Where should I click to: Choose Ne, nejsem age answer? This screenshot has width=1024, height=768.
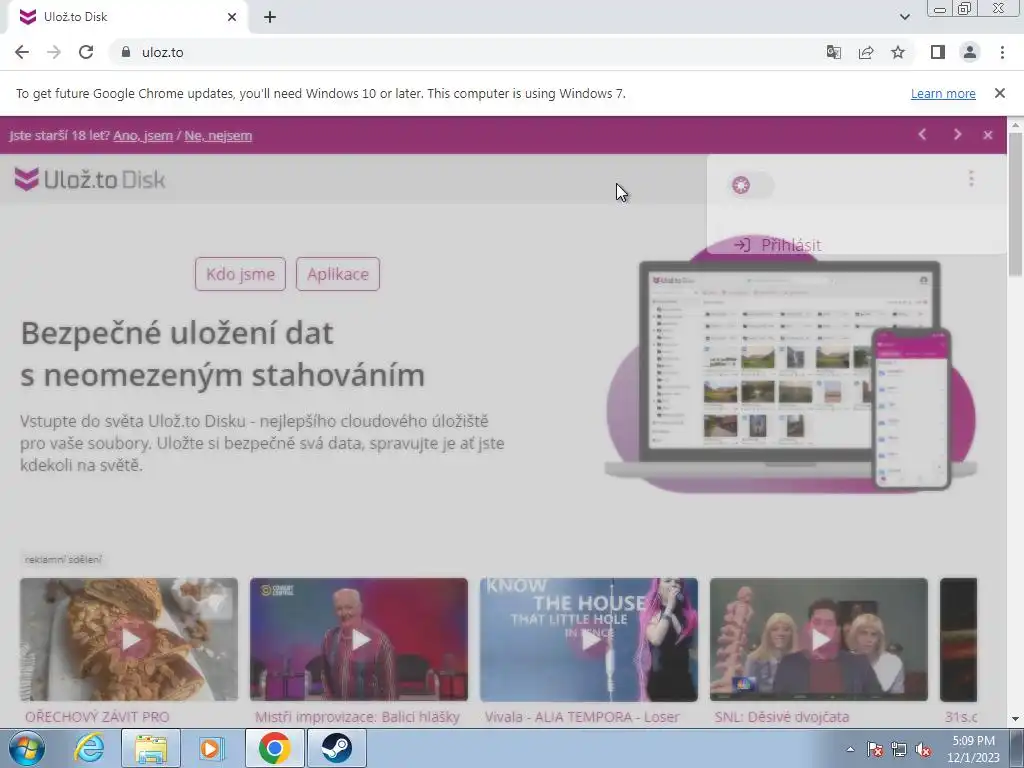pyautogui.click(x=218, y=136)
